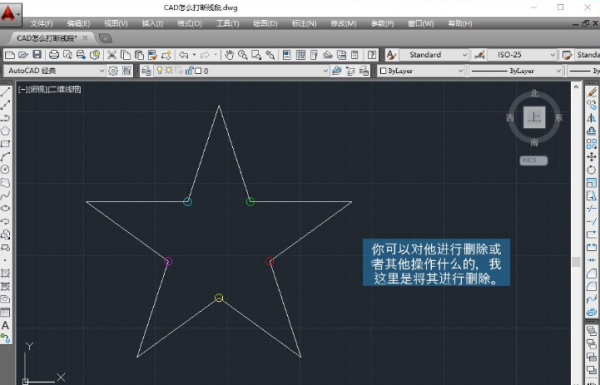Viewport: 600px width, 385px height.
Task: Open the AutoCAD 经典 workspace dropdown
Action: pyautogui.click(x=101, y=71)
